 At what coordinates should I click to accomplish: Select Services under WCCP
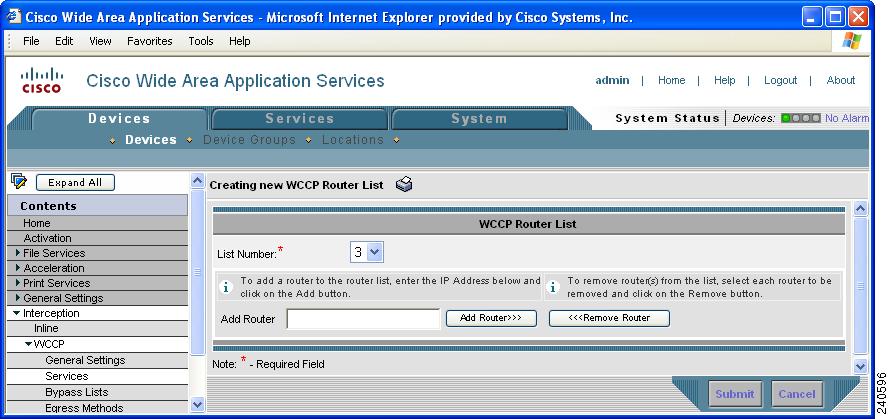point(97,376)
